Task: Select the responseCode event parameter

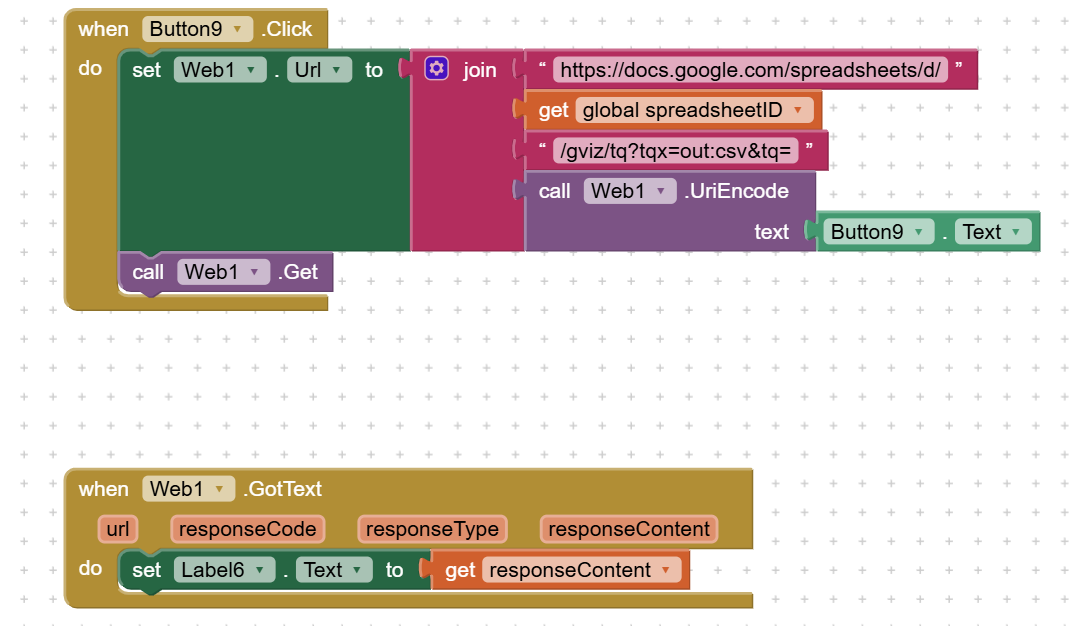Action: (x=247, y=529)
